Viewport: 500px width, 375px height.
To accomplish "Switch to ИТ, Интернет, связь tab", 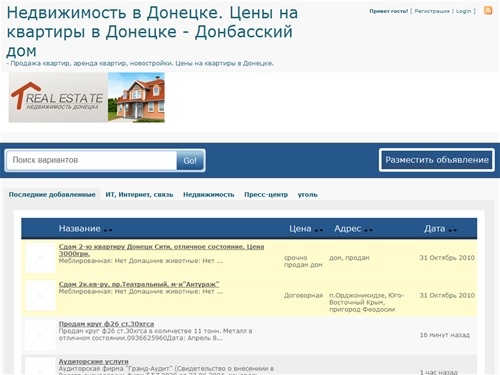I will [x=139, y=195].
